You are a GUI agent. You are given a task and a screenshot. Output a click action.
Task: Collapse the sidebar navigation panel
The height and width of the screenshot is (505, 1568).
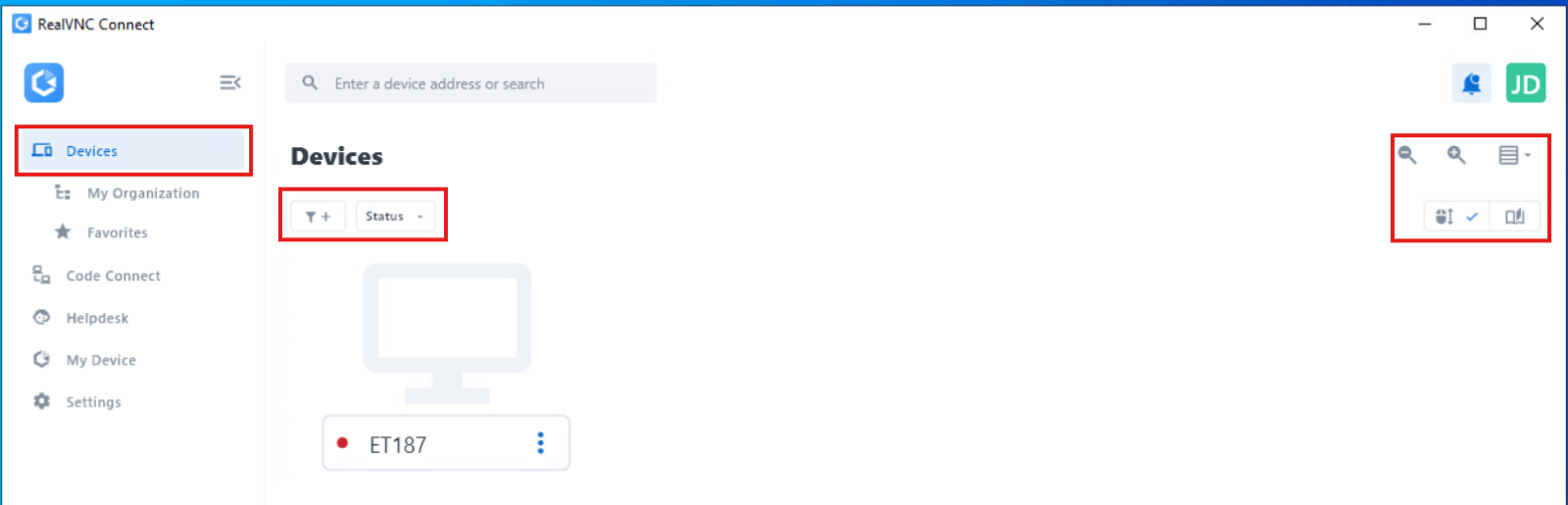(230, 82)
